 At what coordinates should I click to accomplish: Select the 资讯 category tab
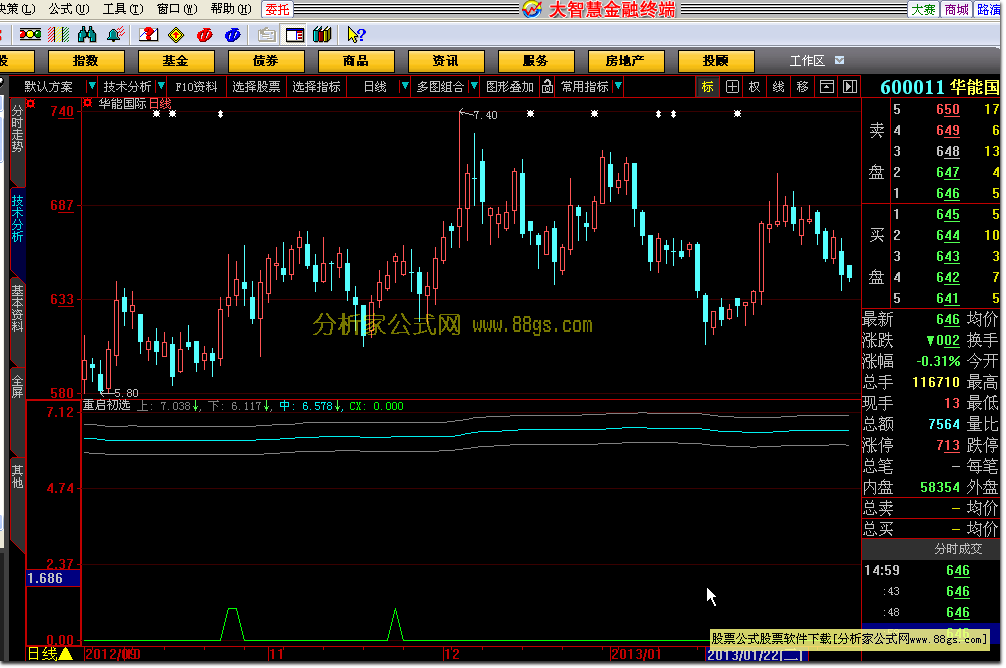445,61
